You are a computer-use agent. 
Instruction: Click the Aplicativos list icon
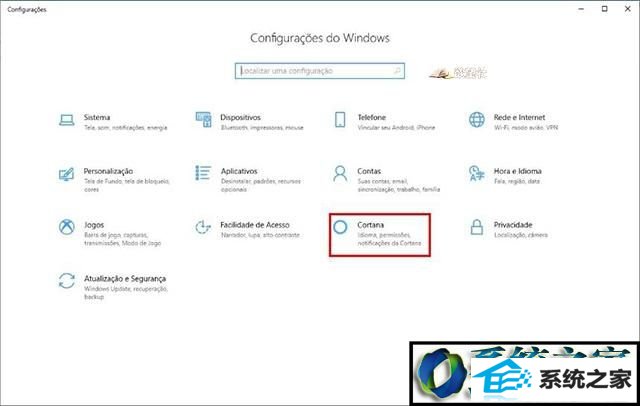point(203,175)
